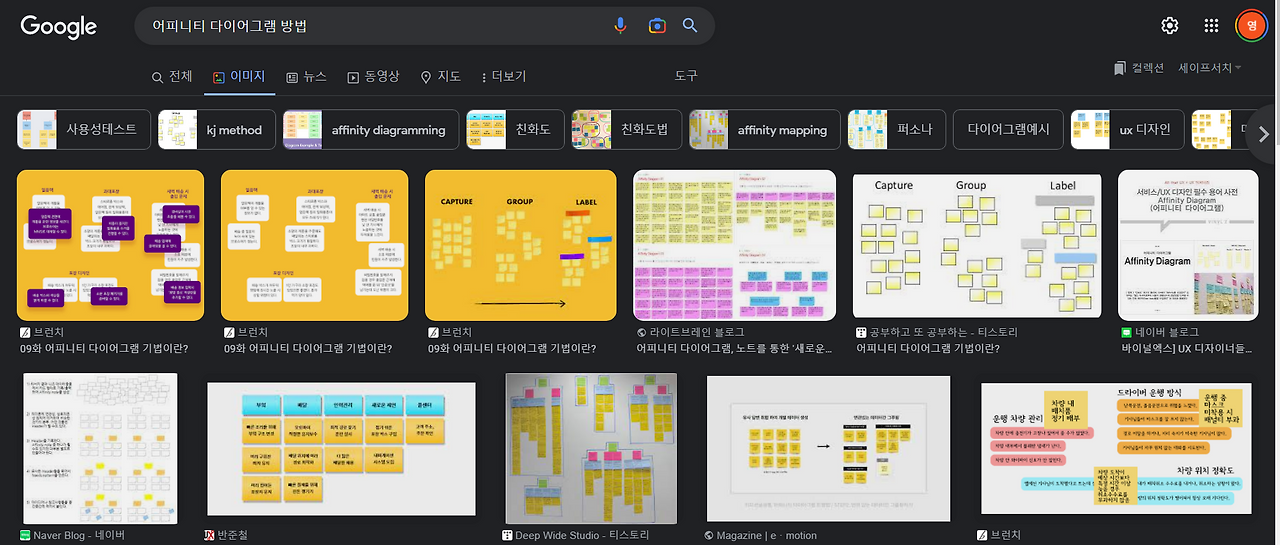Filter by affinity diagramming chip
The width and height of the screenshot is (1280, 545).
(371, 129)
